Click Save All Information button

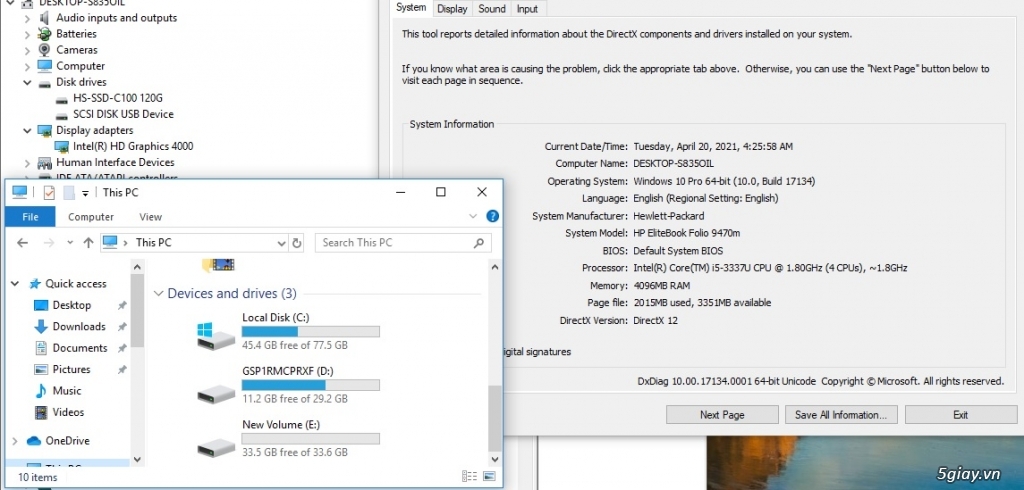pos(841,415)
